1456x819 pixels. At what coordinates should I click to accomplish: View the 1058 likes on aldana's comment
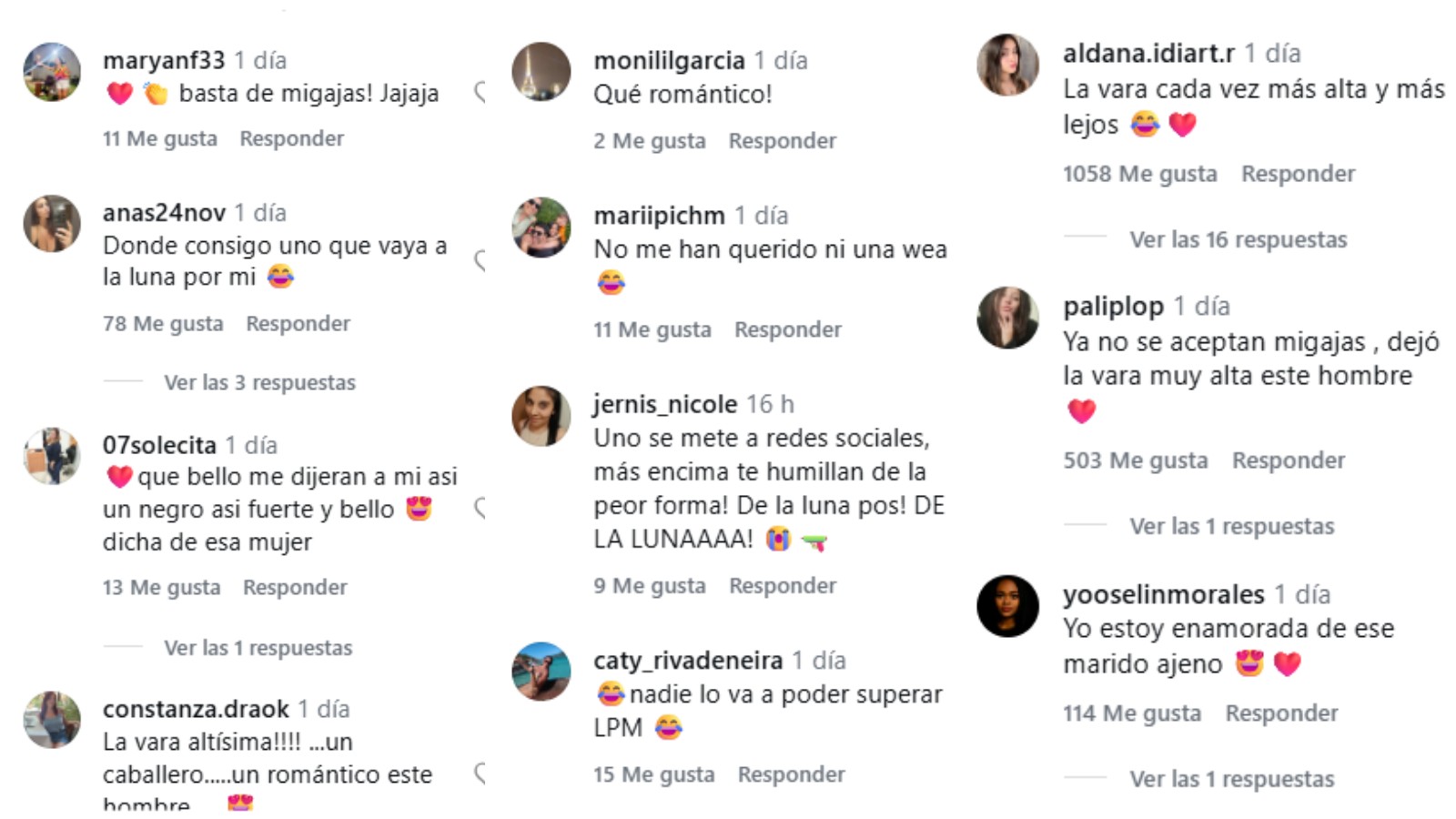[1139, 174]
